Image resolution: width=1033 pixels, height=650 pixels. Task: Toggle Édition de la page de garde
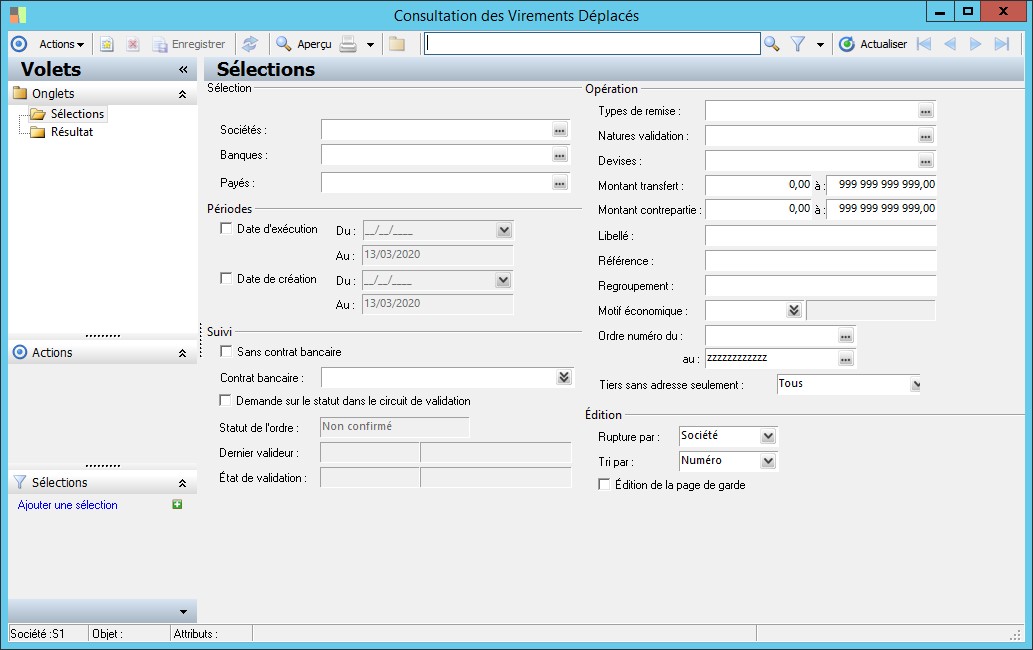604,485
